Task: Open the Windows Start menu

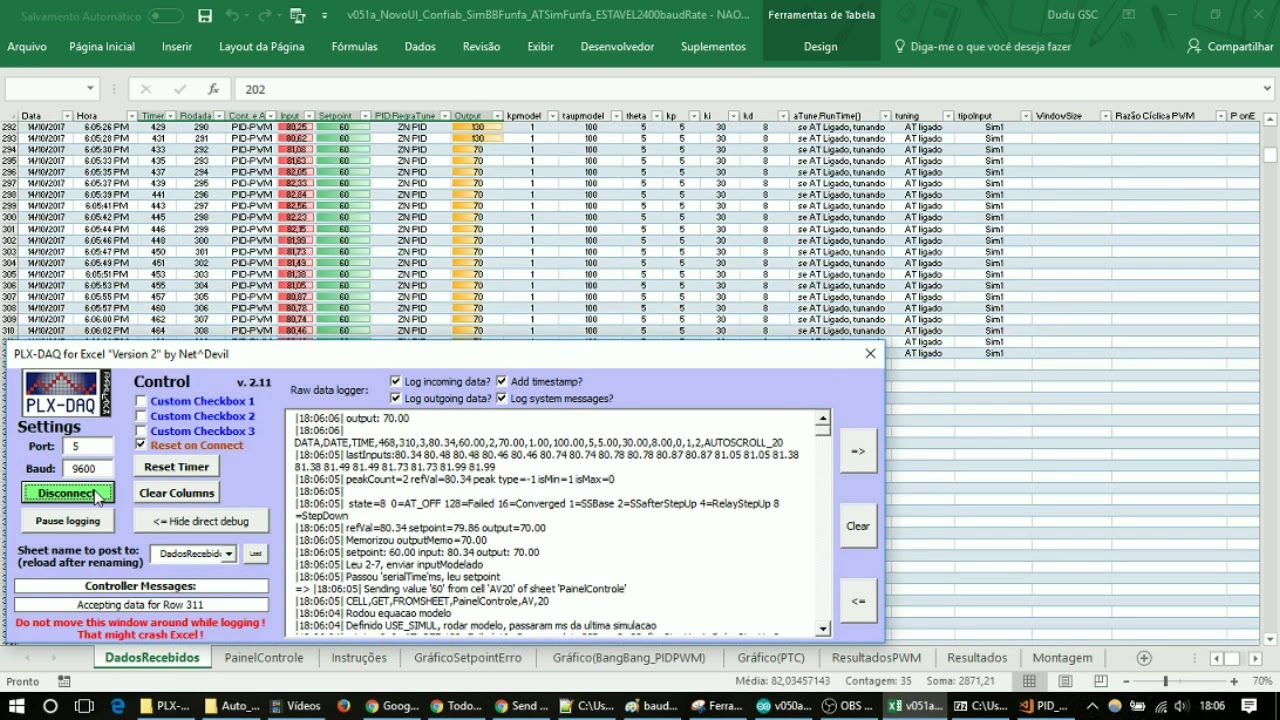Action: [17, 706]
